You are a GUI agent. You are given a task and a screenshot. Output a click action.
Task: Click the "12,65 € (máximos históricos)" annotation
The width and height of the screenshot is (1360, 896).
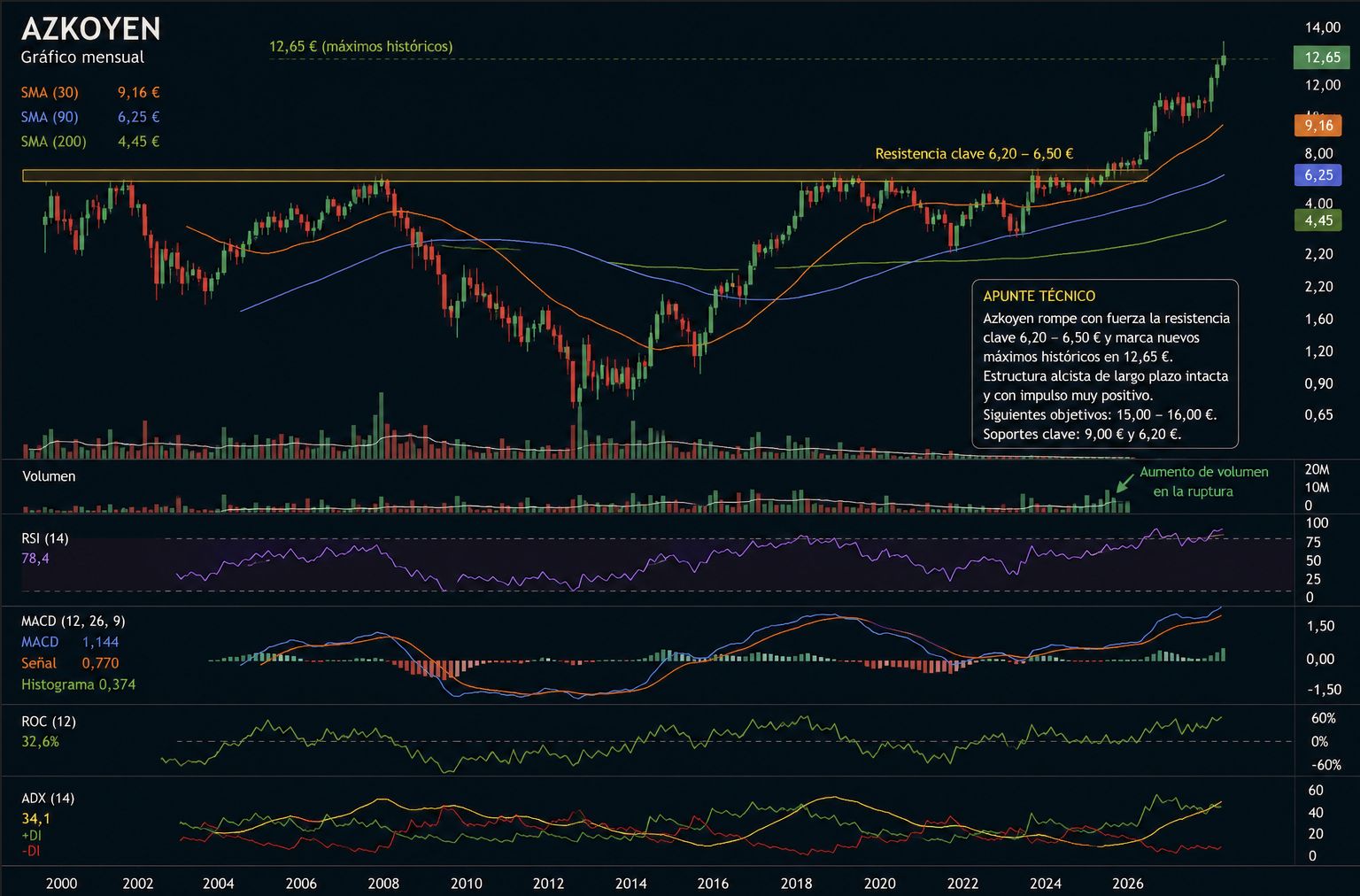[x=361, y=46]
